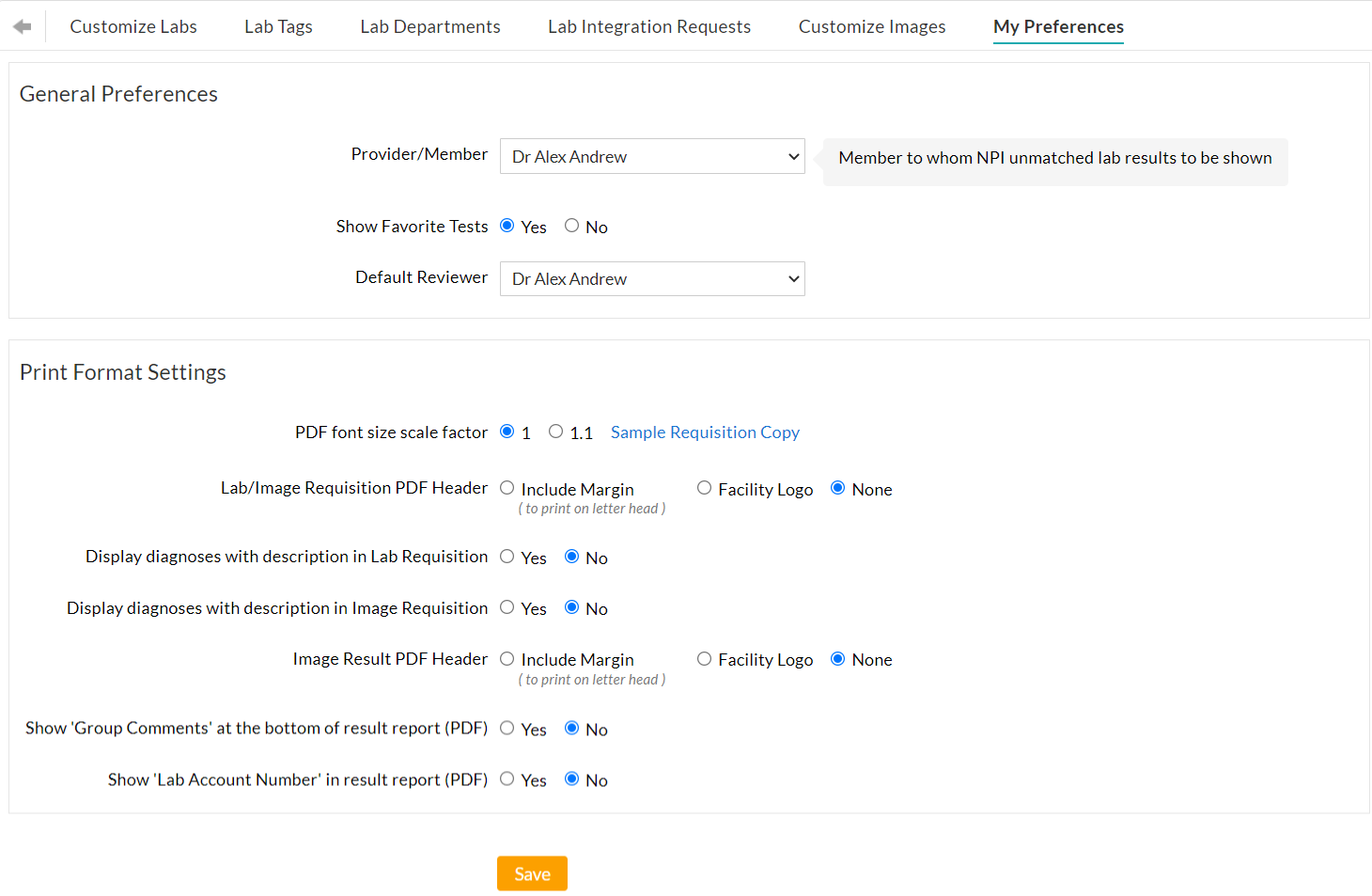This screenshot has width=1372, height=896.
Task: Enable diagnoses description in Lab Requisition
Action: click(x=507, y=557)
